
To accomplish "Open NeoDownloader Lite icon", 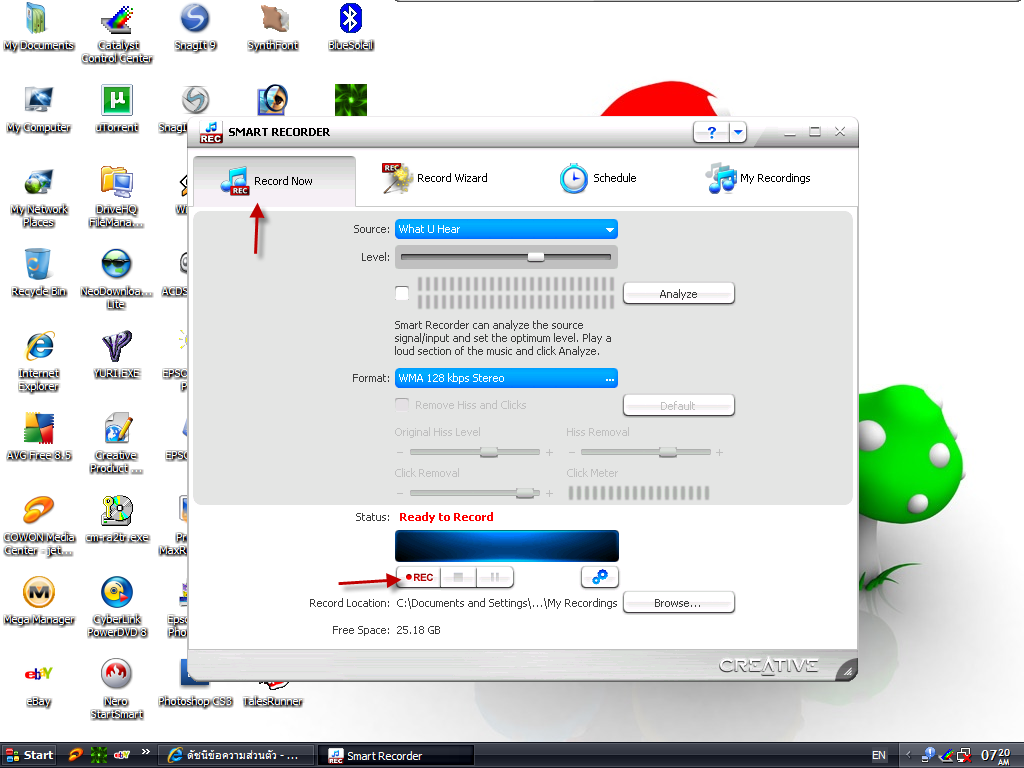I will click(116, 279).
